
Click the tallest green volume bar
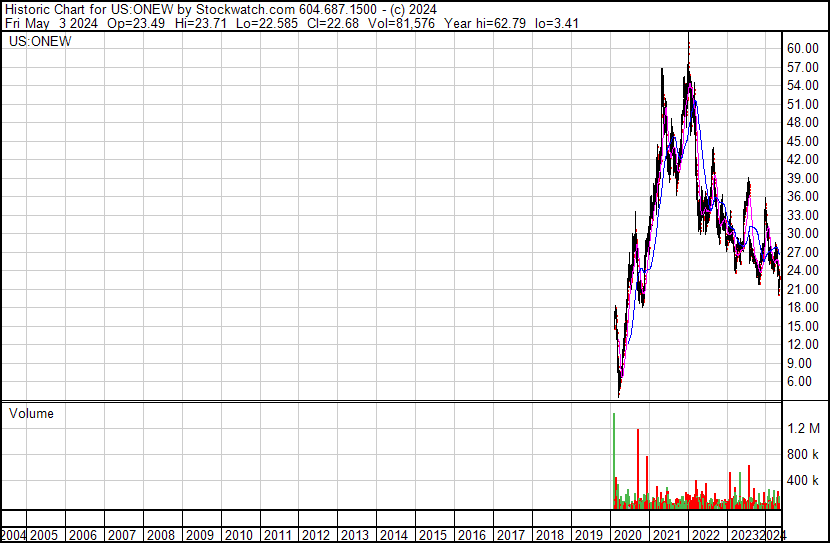(x=613, y=460)
